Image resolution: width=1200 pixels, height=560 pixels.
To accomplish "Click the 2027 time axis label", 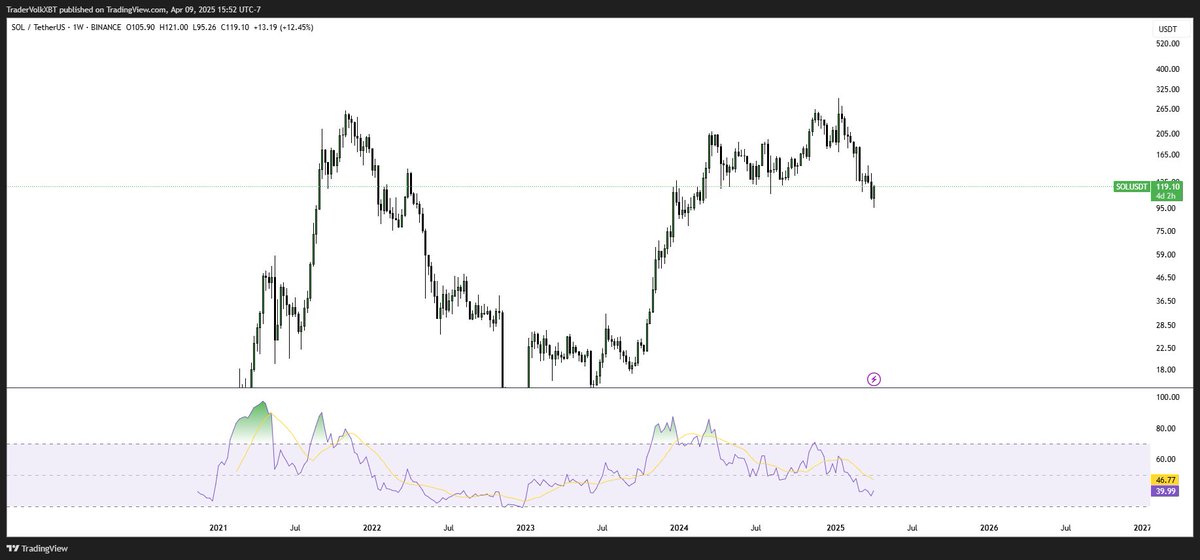I will (x=1142, y=526).
